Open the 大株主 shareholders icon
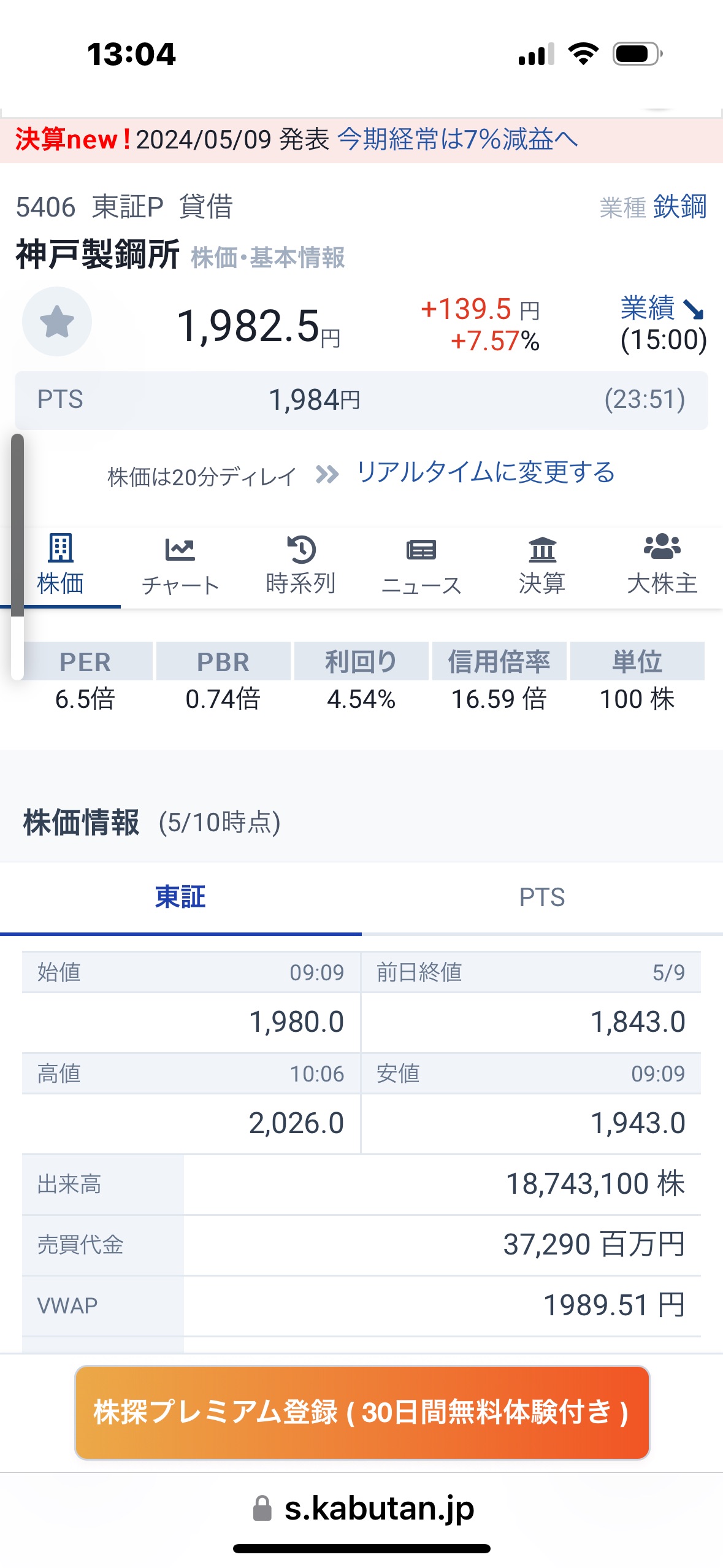Image resolution: width=723 pixels, height=1568 pixels. point(662,547)
